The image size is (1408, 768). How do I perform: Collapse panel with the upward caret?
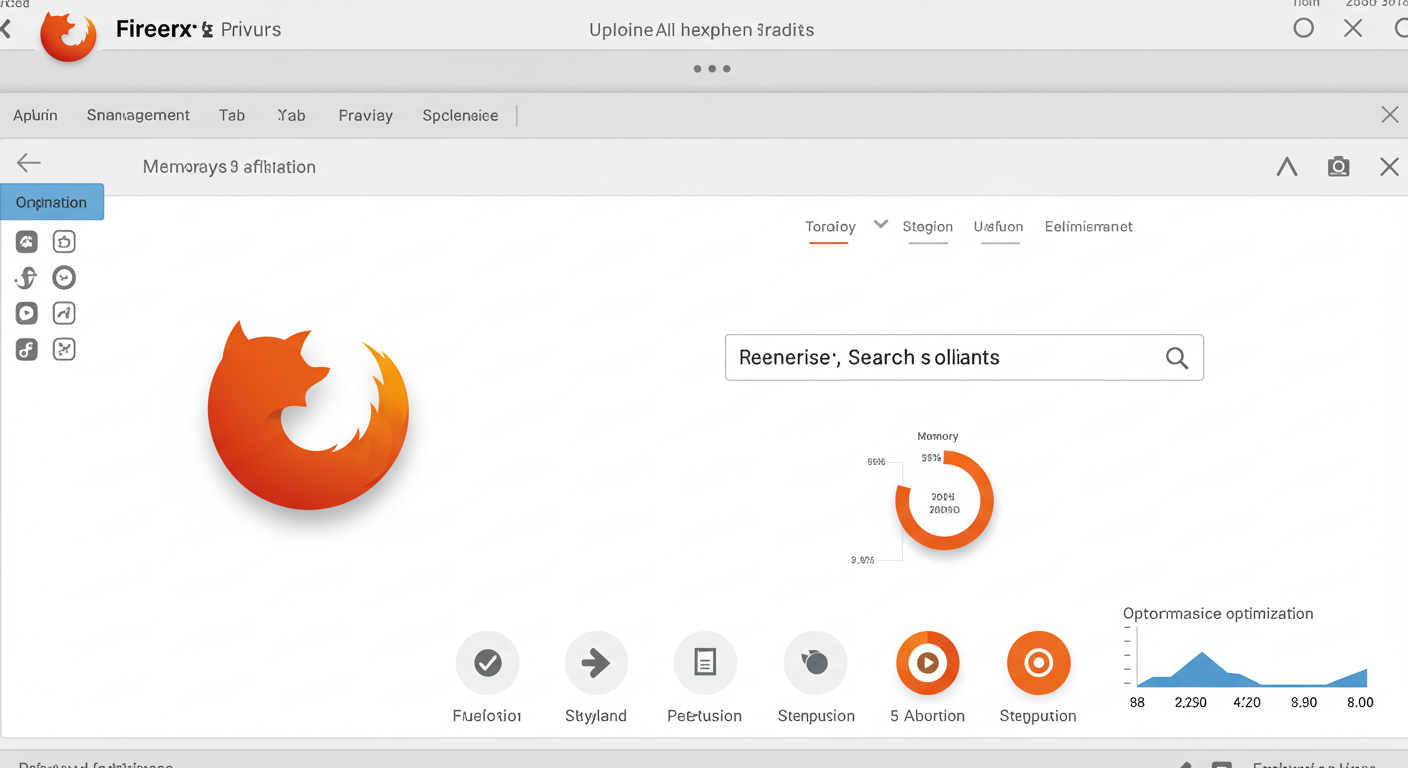[x=1287, y=167]
